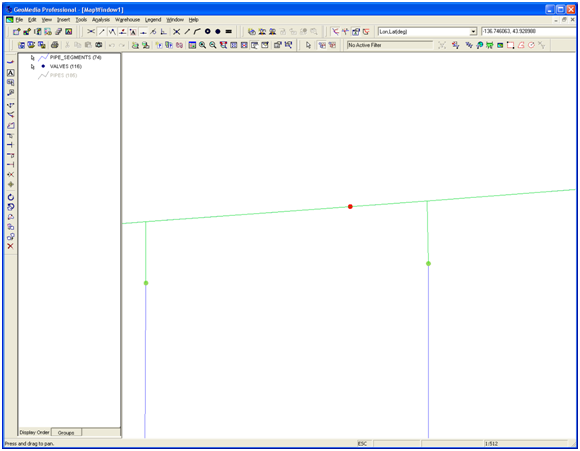Click the No Active Filter field
Screen dimensions: 580x451
tap(390, 45)
